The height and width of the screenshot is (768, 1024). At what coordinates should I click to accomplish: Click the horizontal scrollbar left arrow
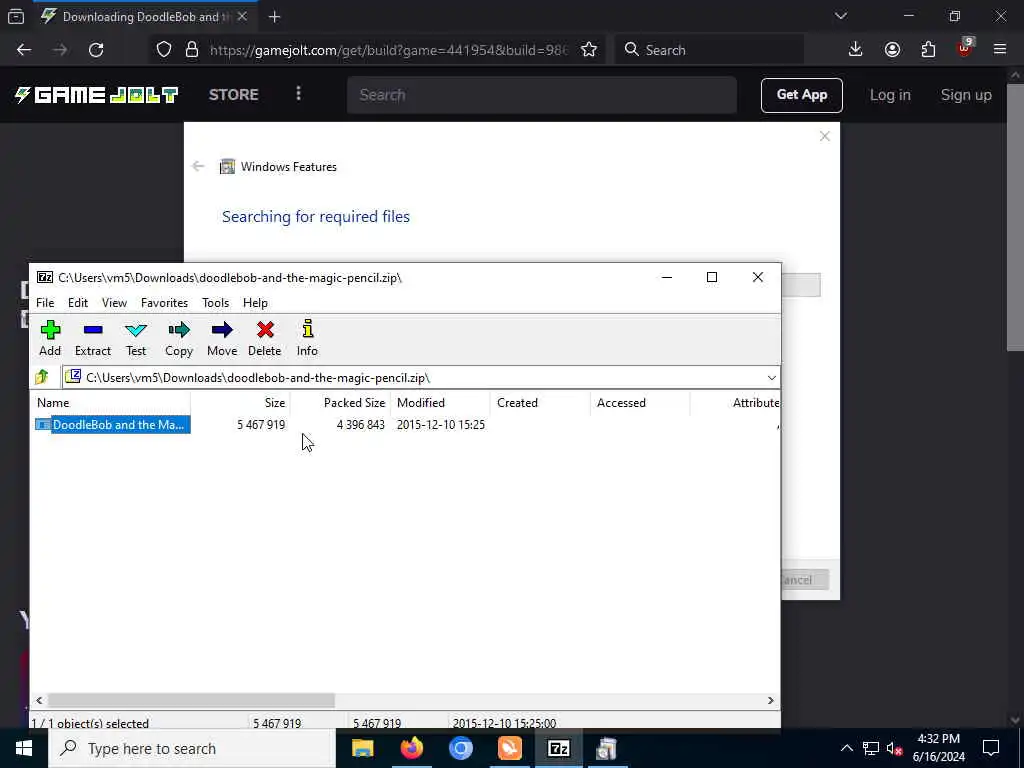click(39, 700)
